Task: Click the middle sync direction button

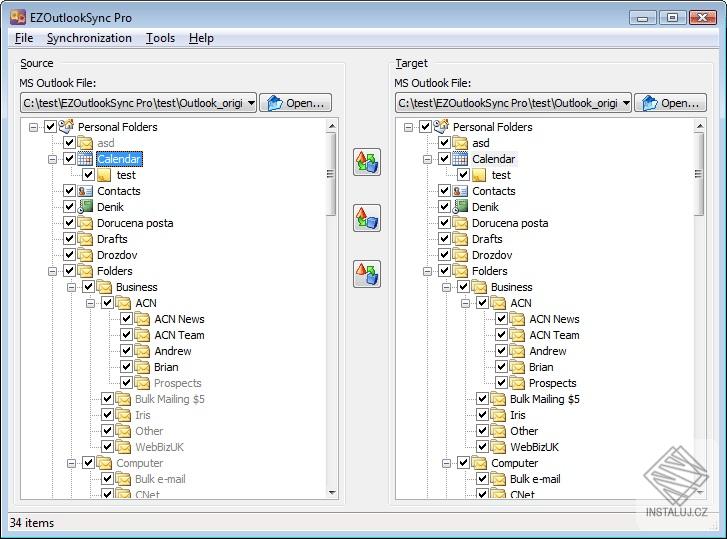Action: pos(367,218)
